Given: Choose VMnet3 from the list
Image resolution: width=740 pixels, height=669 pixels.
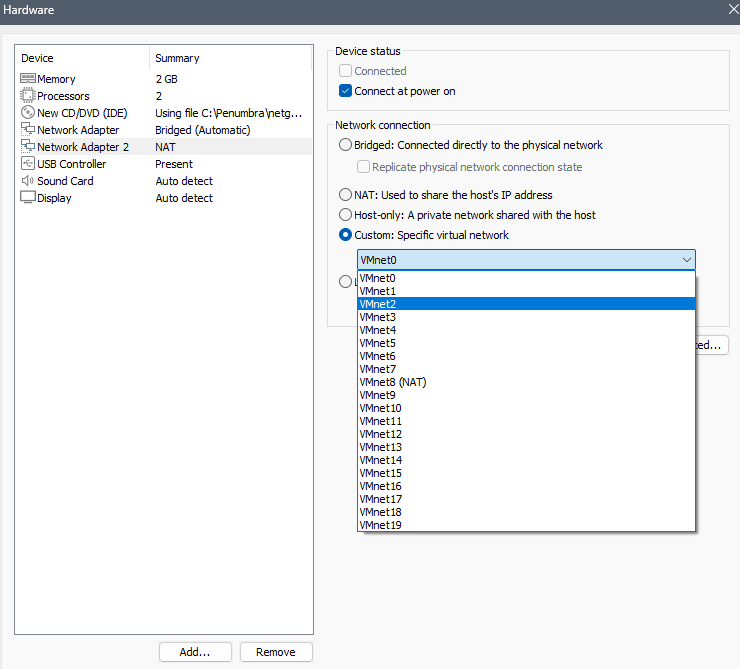Looking at the screenshot, I should (526, 317).
